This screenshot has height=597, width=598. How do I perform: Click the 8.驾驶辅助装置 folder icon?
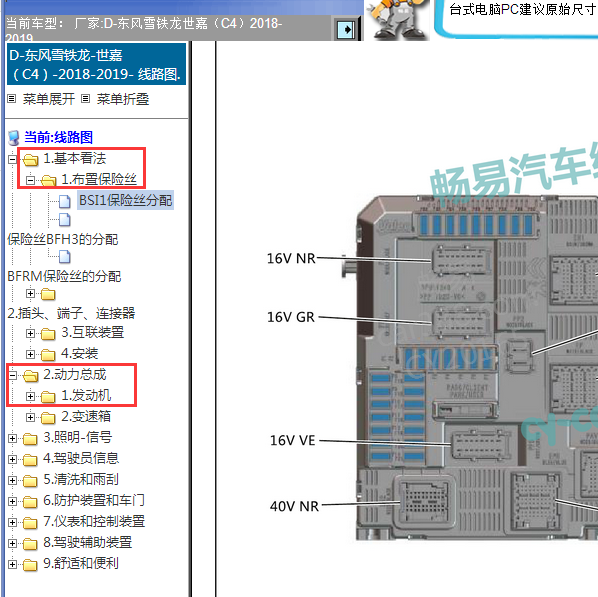pos(31,544)
